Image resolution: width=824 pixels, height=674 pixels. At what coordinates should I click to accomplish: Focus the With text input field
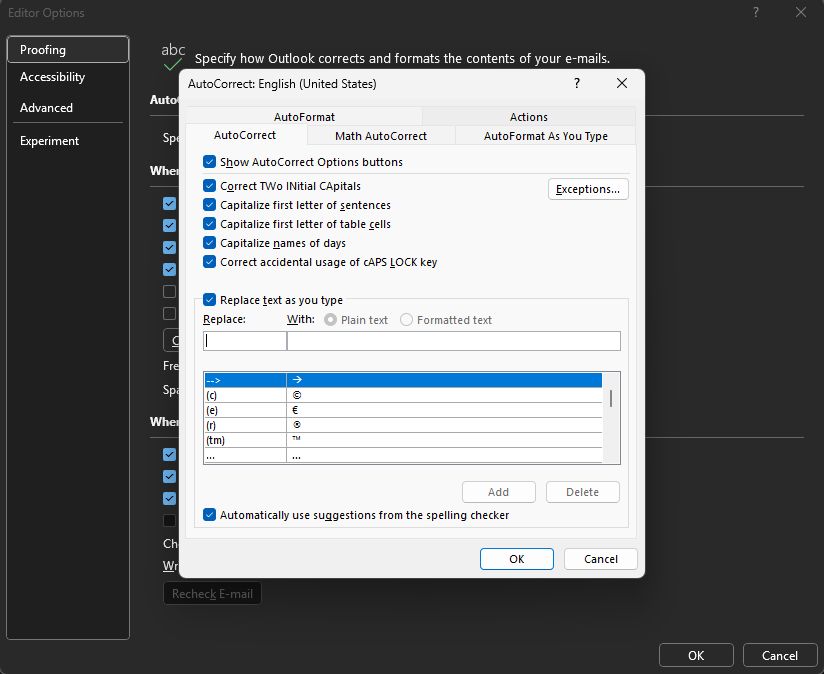click(x=454, y=341)
